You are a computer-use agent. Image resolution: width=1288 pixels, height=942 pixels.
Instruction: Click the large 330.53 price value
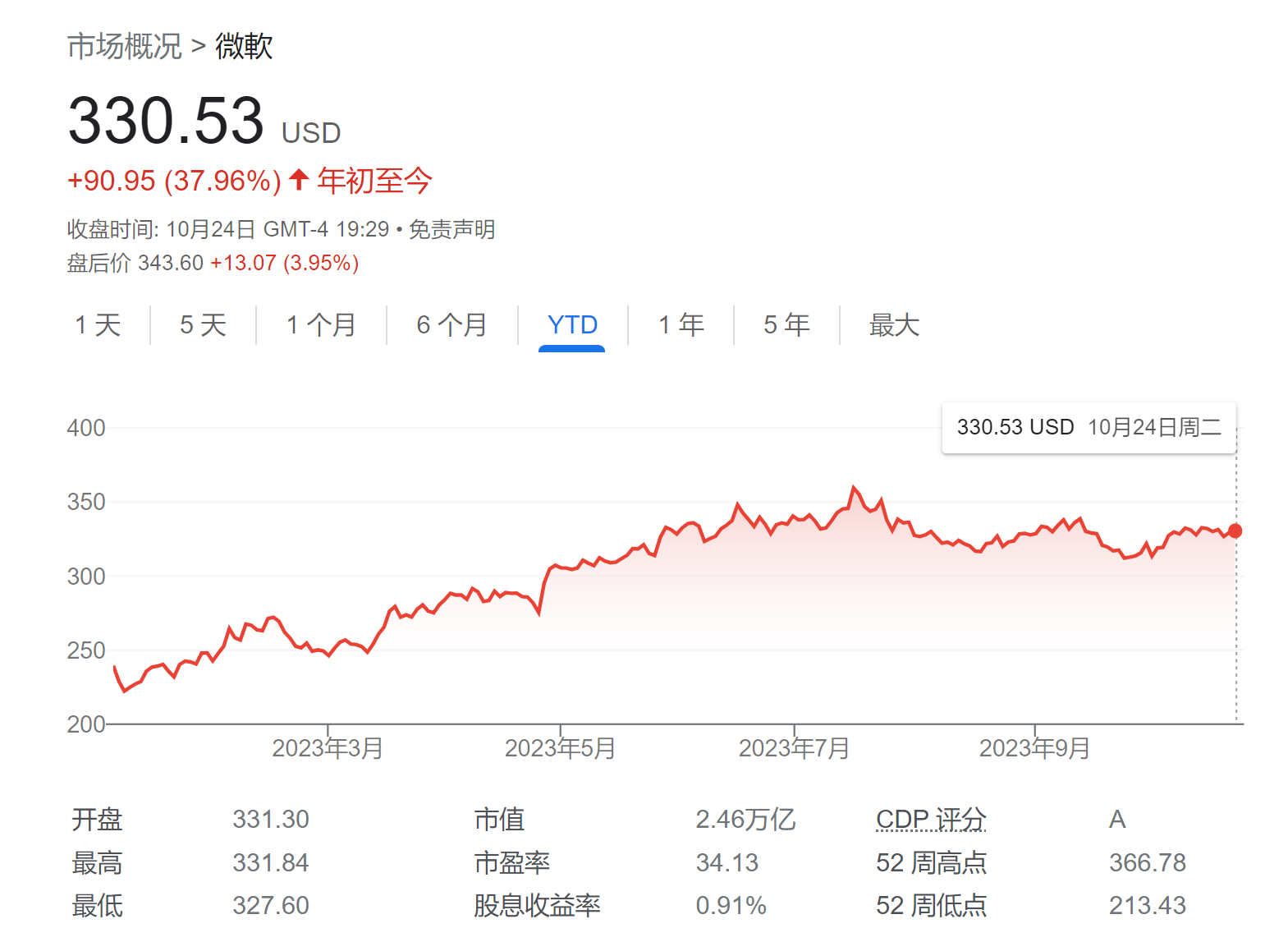click(x=166, y=121)
